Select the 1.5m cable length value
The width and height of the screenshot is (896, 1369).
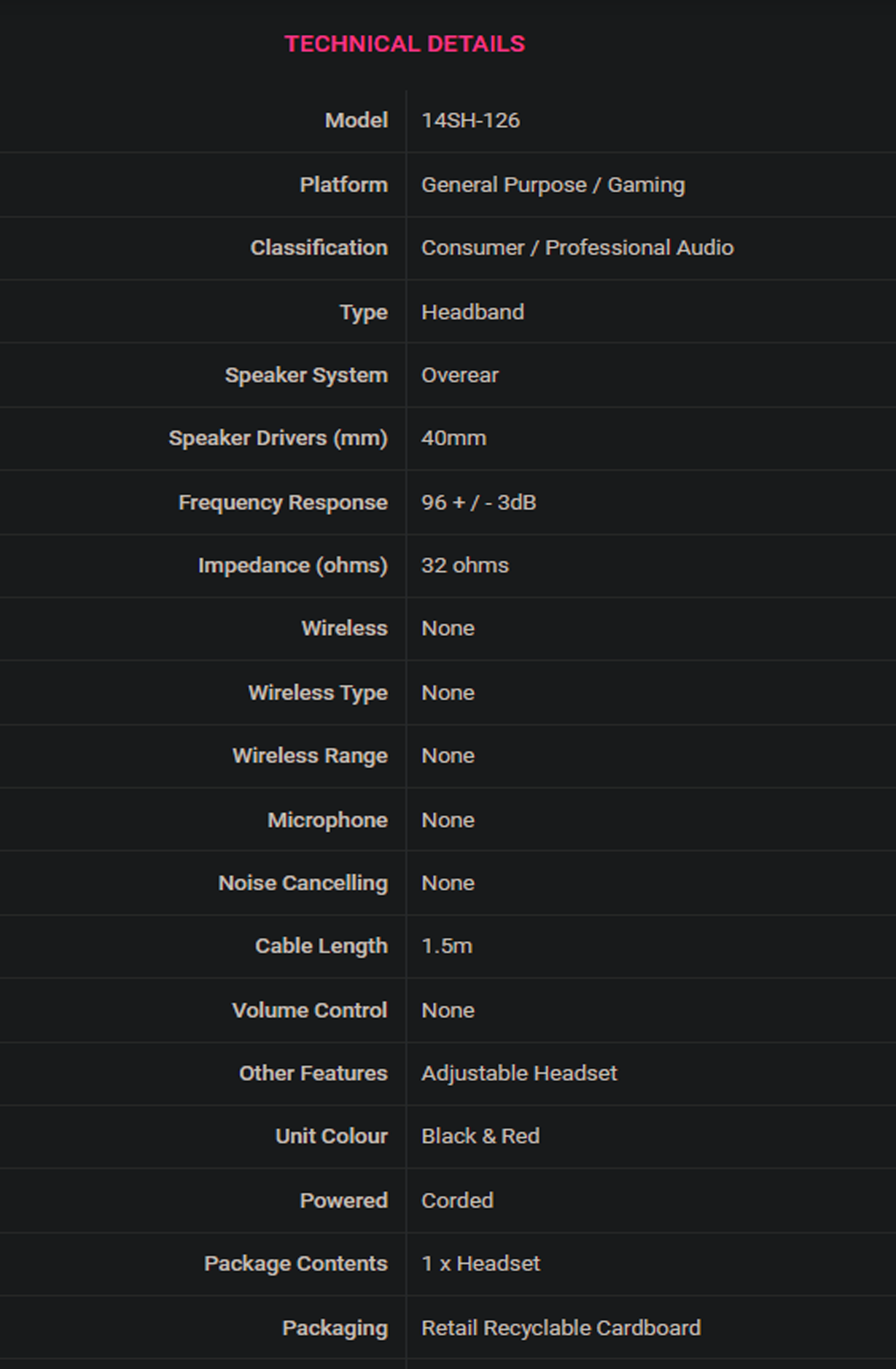[x=447, y=946]
